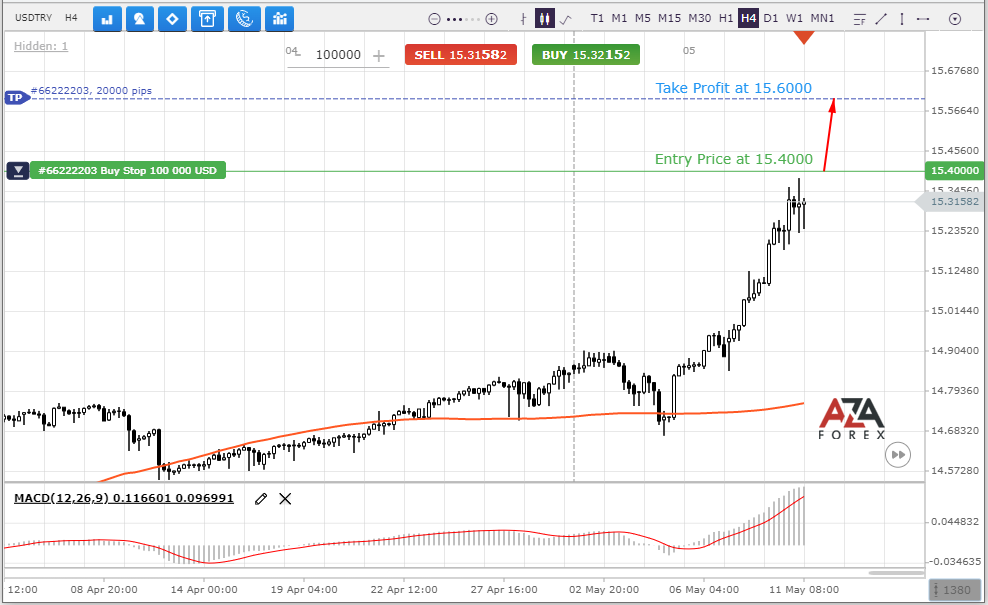Click the current price 15.31582 axis label

pos(952,202)
